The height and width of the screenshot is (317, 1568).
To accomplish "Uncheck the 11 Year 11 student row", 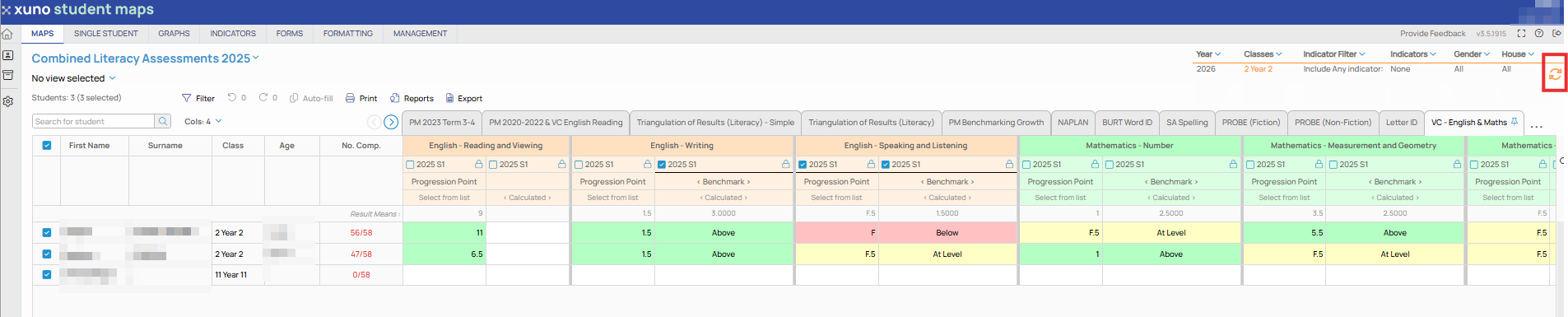I will click(x=47, y=275).
